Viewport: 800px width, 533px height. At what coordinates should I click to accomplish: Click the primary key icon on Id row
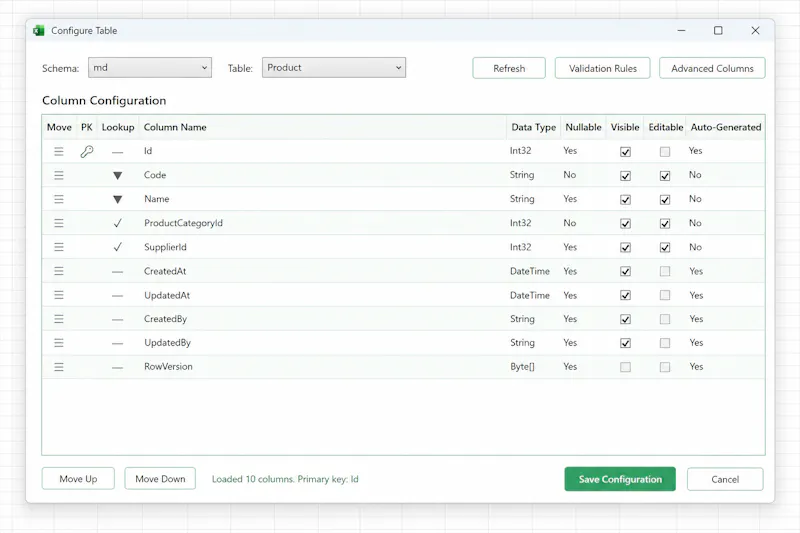point(87,151)
